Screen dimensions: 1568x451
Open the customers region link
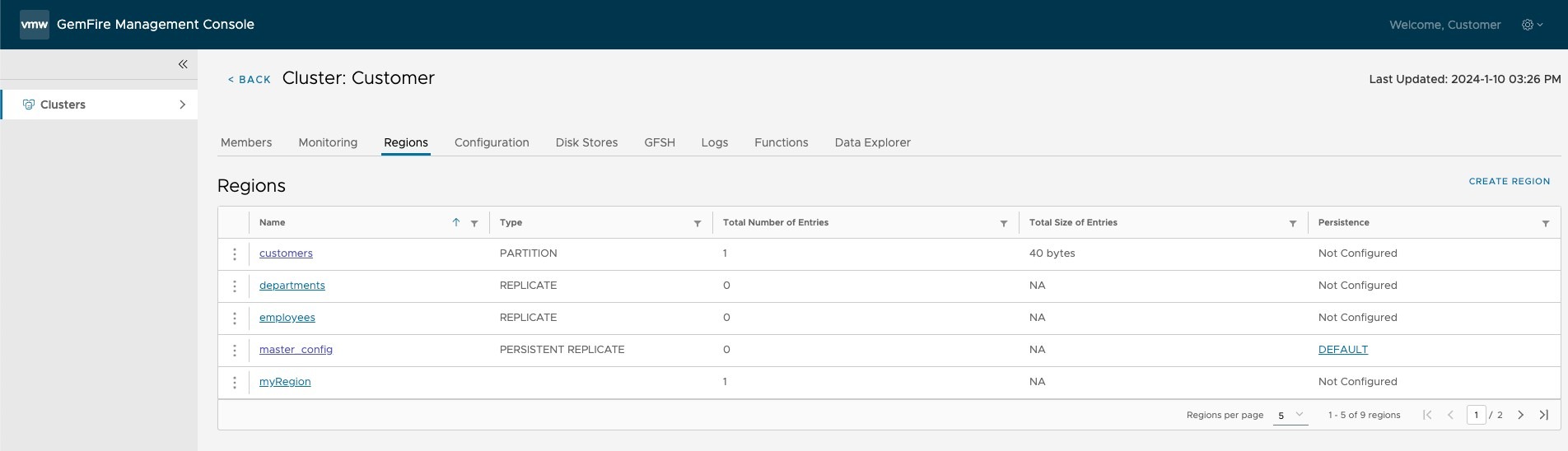tap(286, 253)
